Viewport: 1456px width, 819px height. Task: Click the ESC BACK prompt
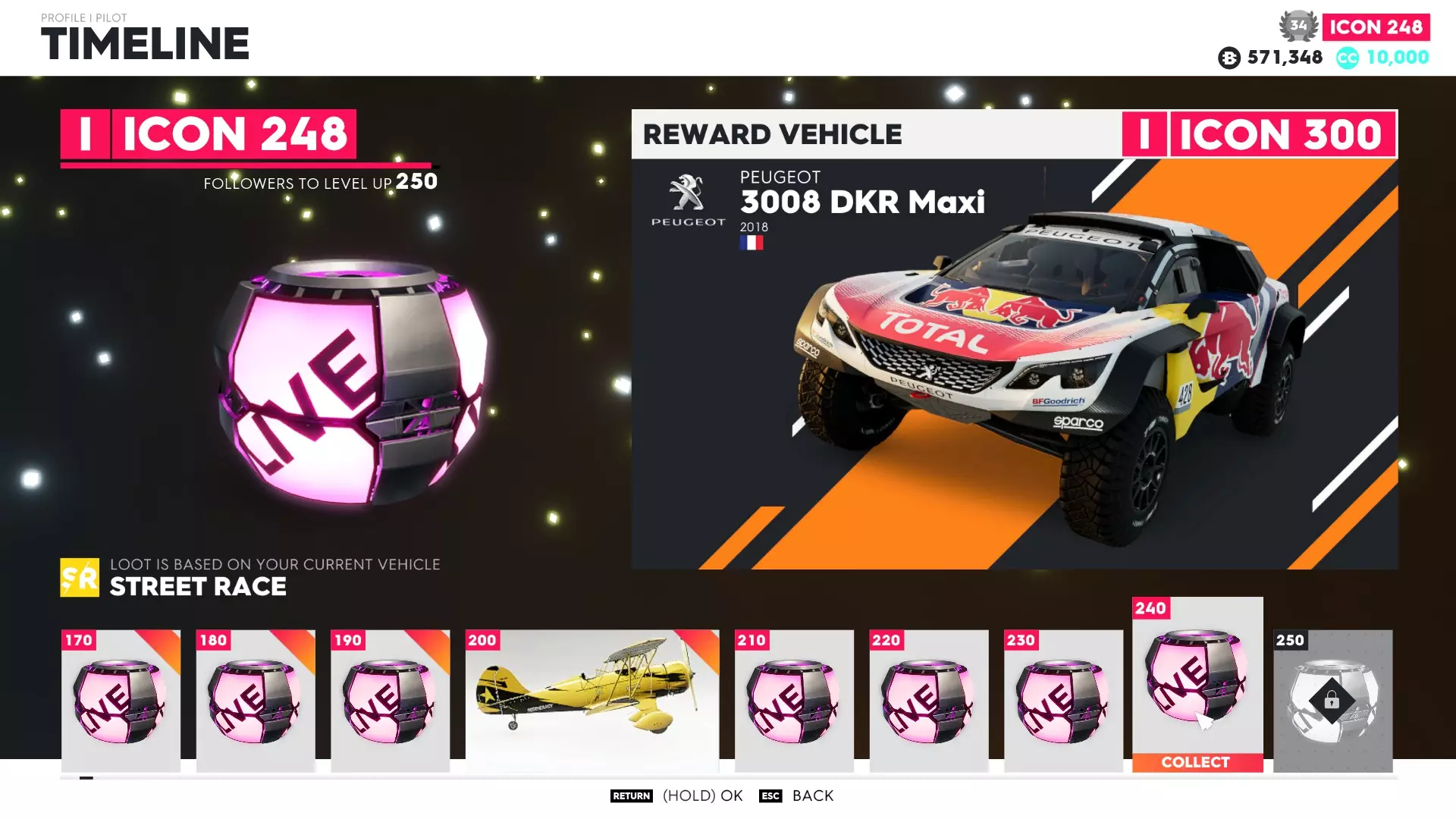point(796,795)
